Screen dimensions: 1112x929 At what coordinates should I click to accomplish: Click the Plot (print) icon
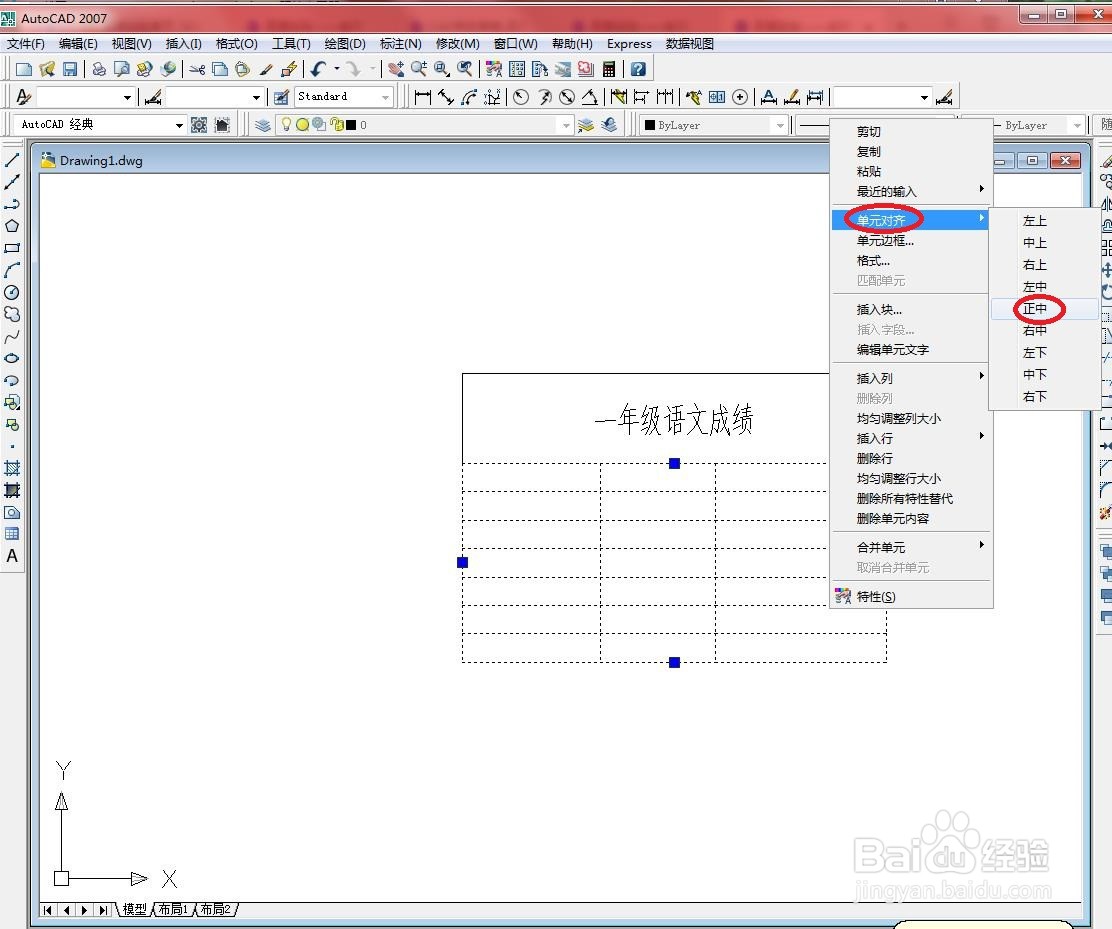(x=99, y=69)
